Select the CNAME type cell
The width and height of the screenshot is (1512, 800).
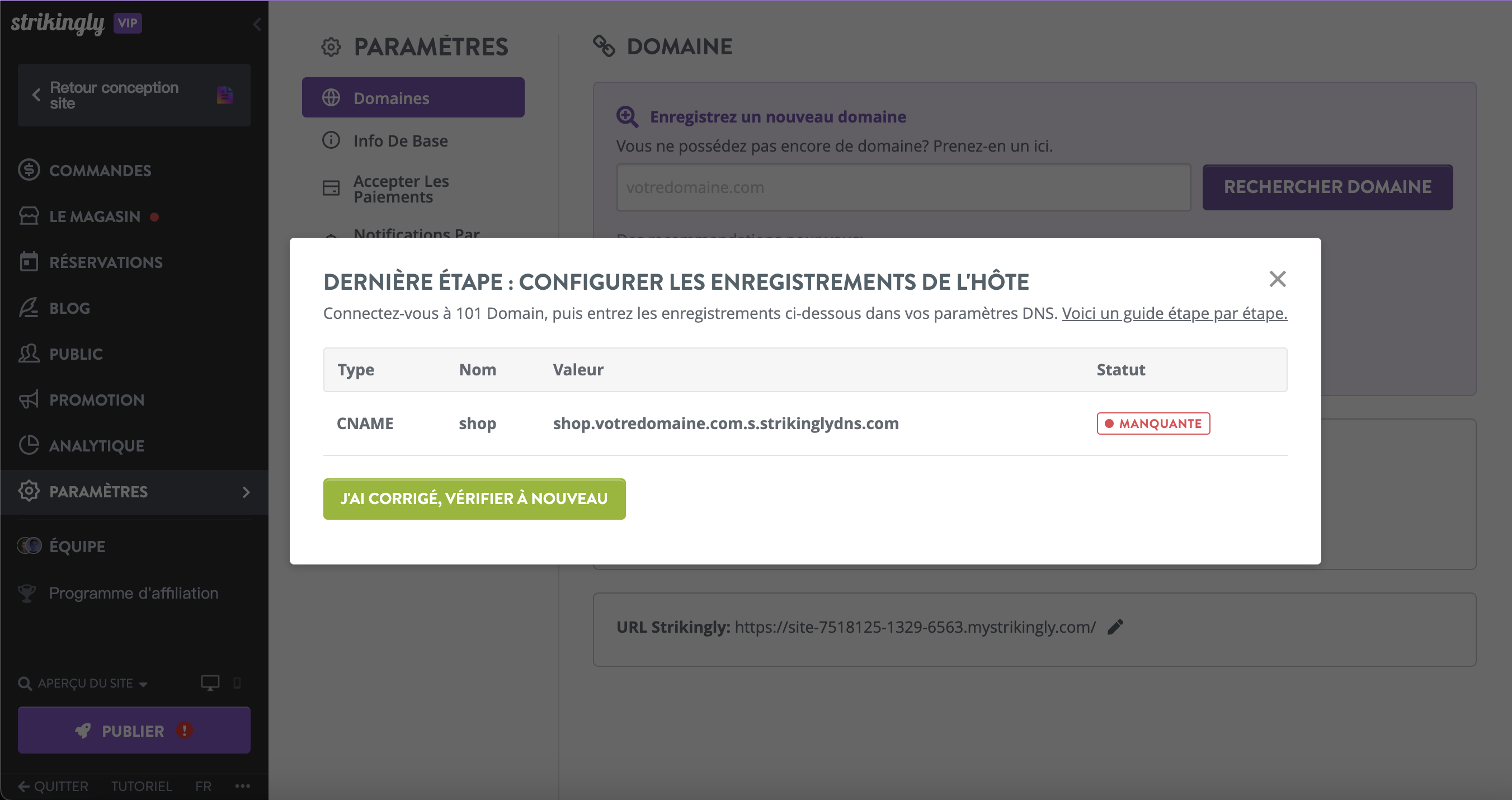coord(365,423)
